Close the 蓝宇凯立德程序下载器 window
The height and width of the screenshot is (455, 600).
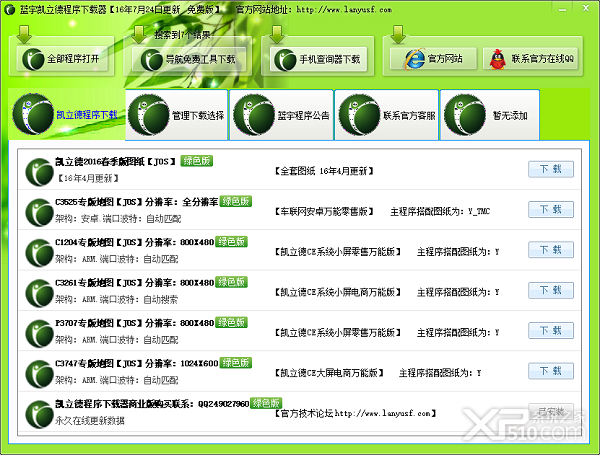[585, 8]
